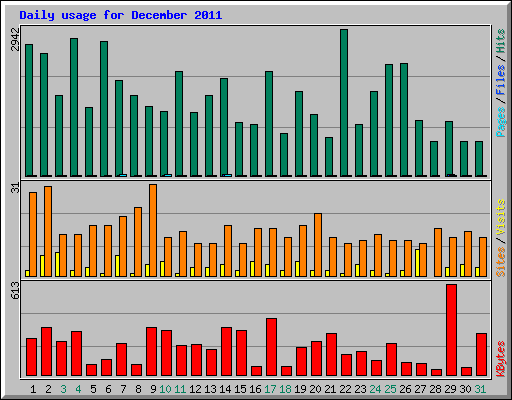
Task: Click the orange visits bar for day 20
Action: pyautogui.click(x=318, y=245)
